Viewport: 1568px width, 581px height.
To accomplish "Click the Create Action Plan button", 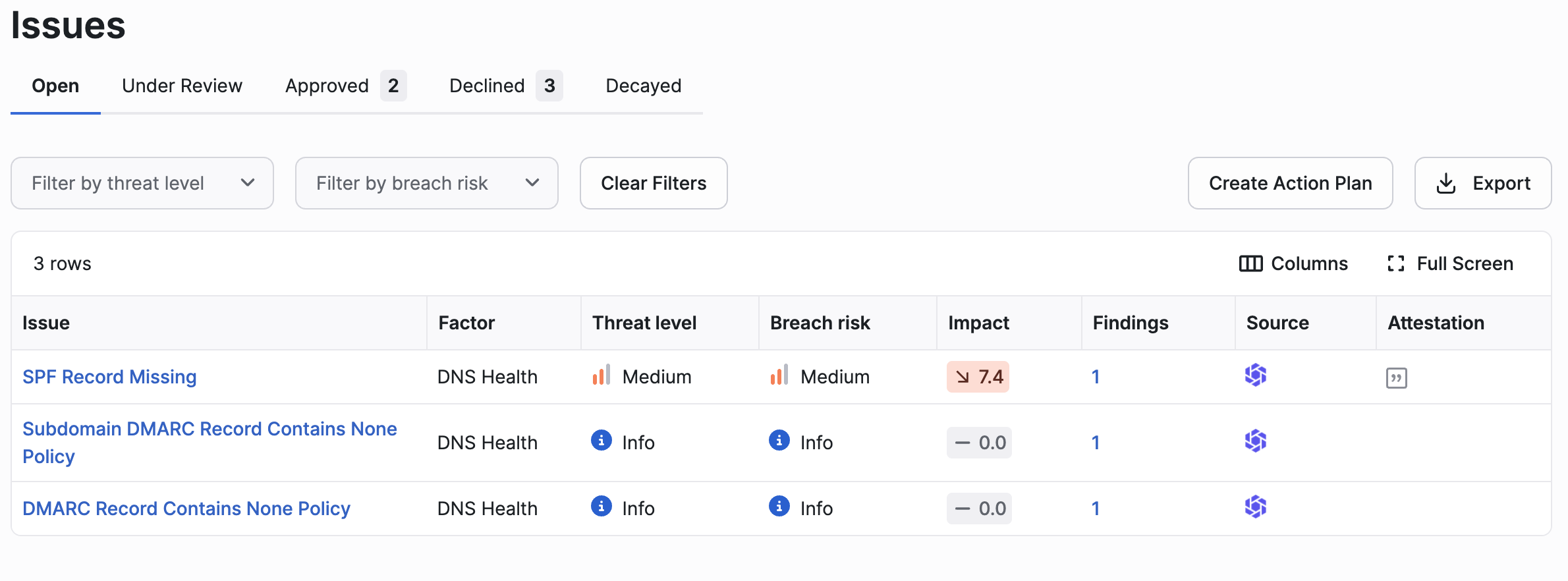I will point(1290,183).
